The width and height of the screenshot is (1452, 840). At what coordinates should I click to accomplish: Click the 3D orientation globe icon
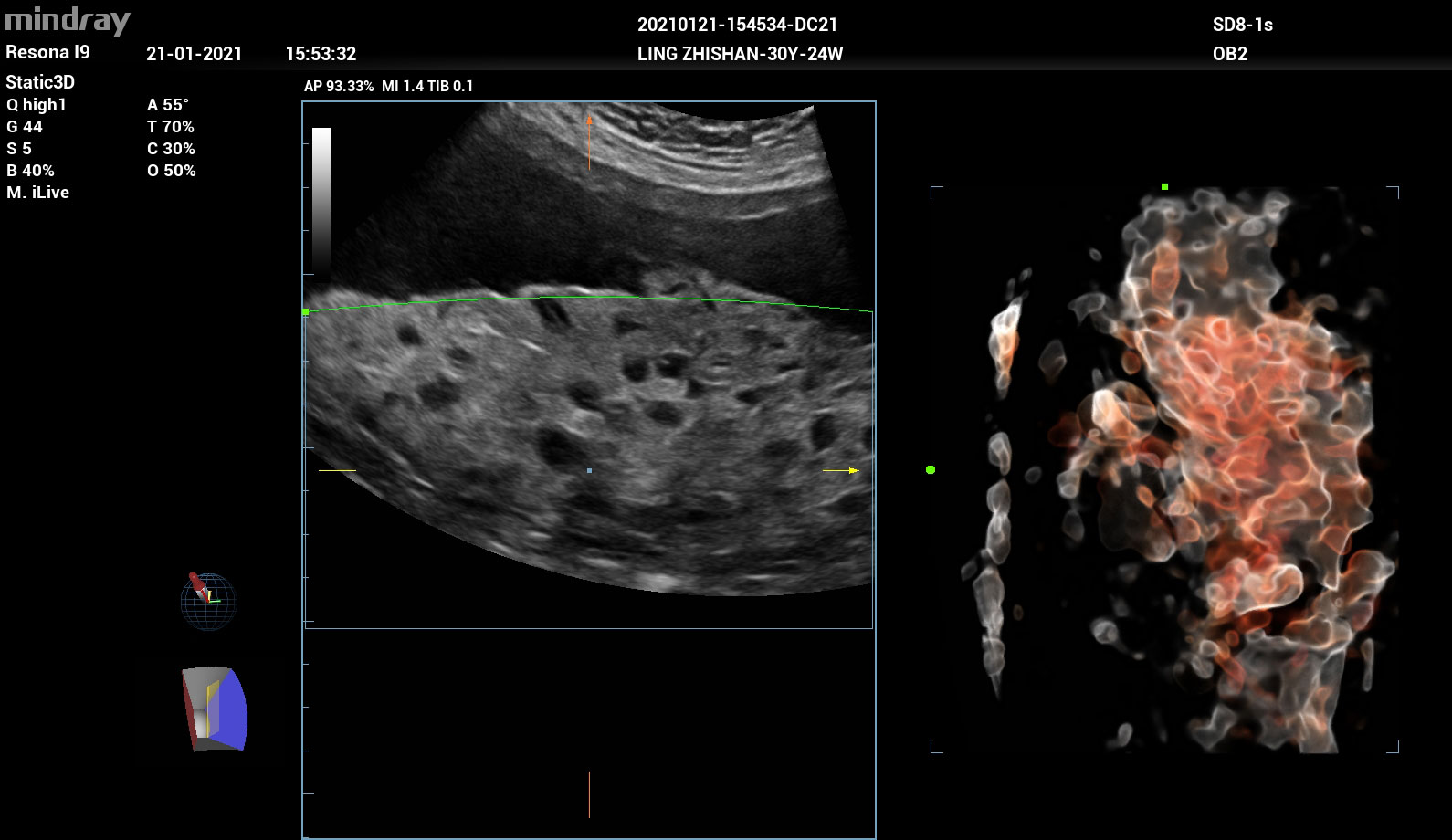pyautogui.click(x=208, y=601)
